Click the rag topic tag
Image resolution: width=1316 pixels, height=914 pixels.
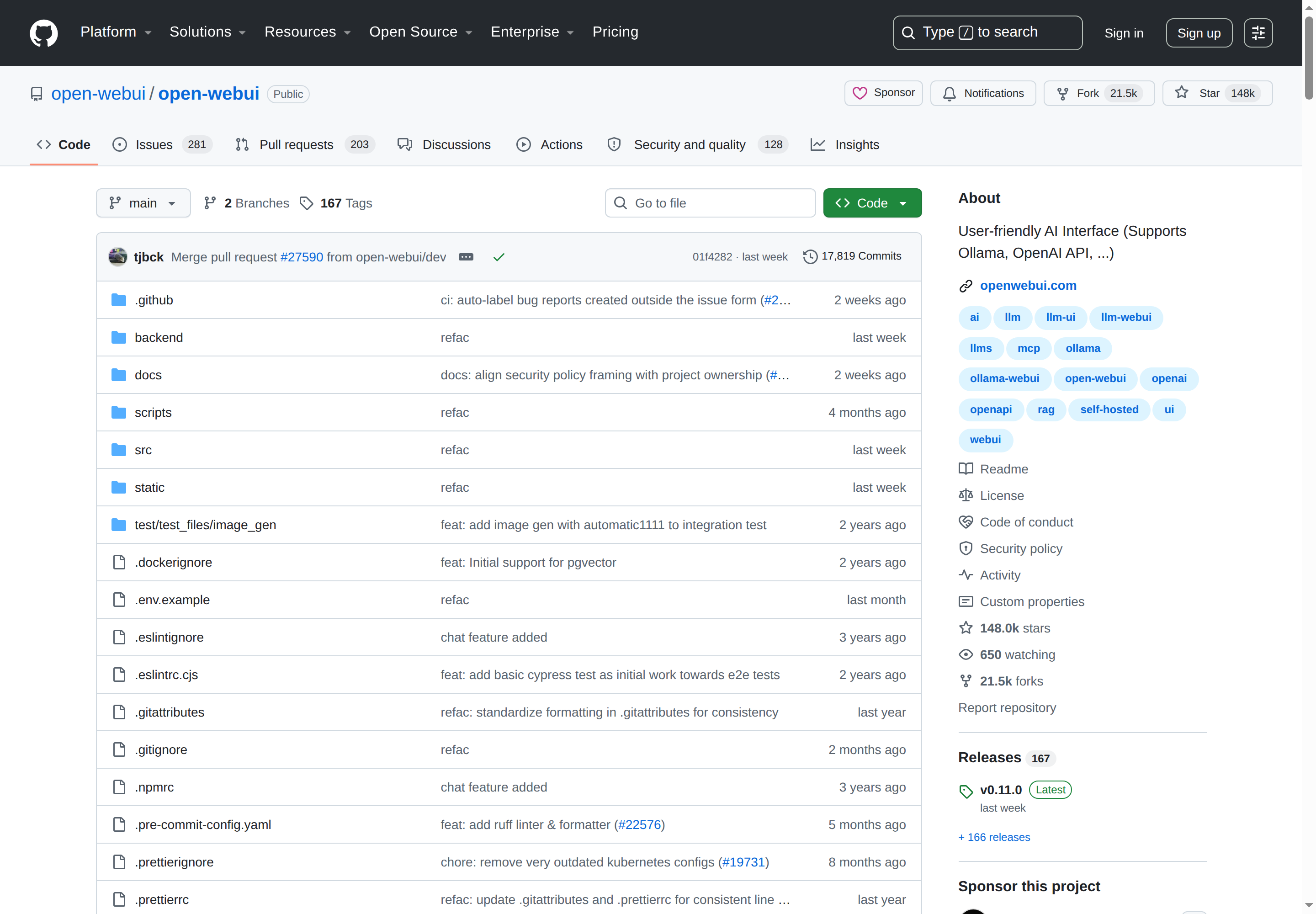pyautogui.click(x=1045, y=410)
